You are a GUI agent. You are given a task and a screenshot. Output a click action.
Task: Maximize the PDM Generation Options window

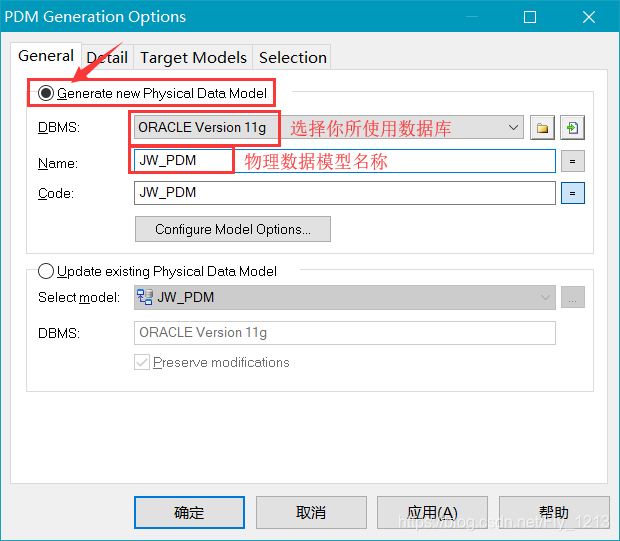[530, 17]
